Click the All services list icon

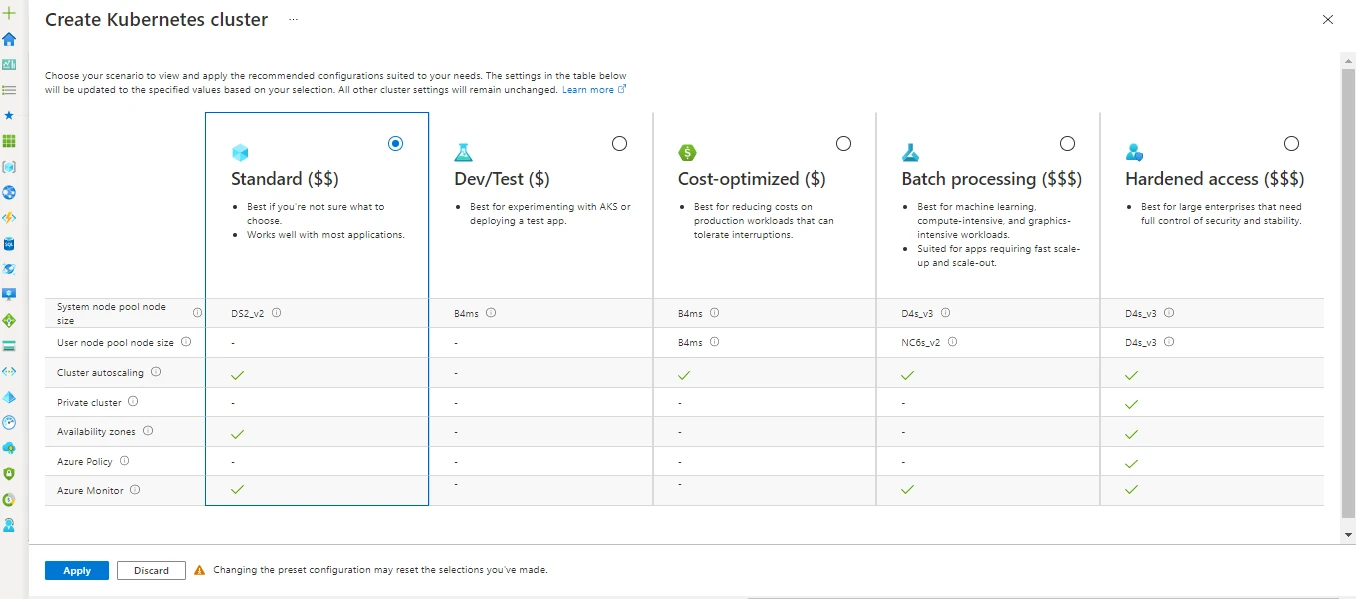pyautogui.click(x=9, y=89)
